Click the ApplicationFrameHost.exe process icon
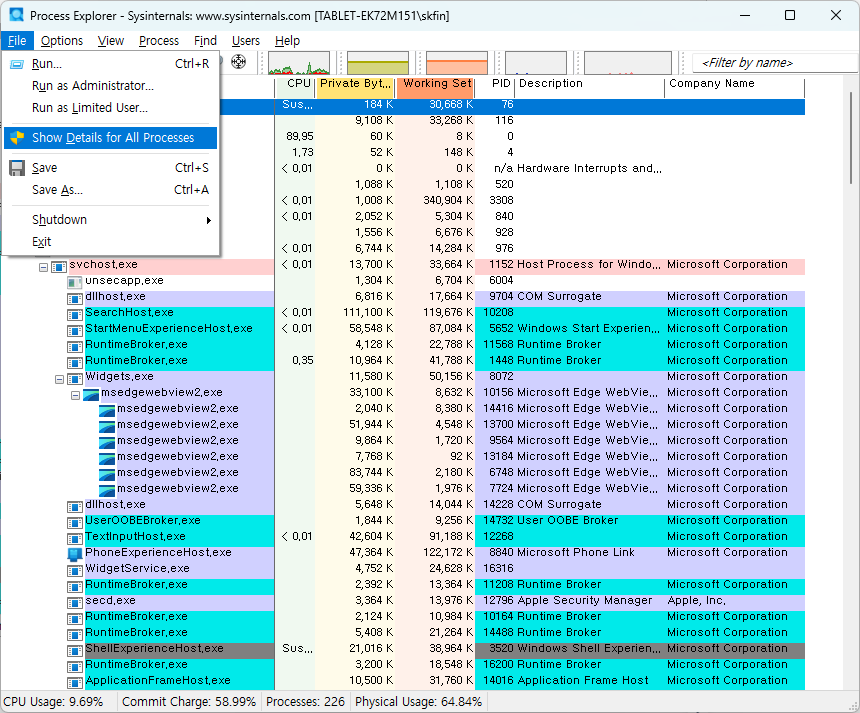The height and width of the screenshot is (713, 860). [75, 682]
